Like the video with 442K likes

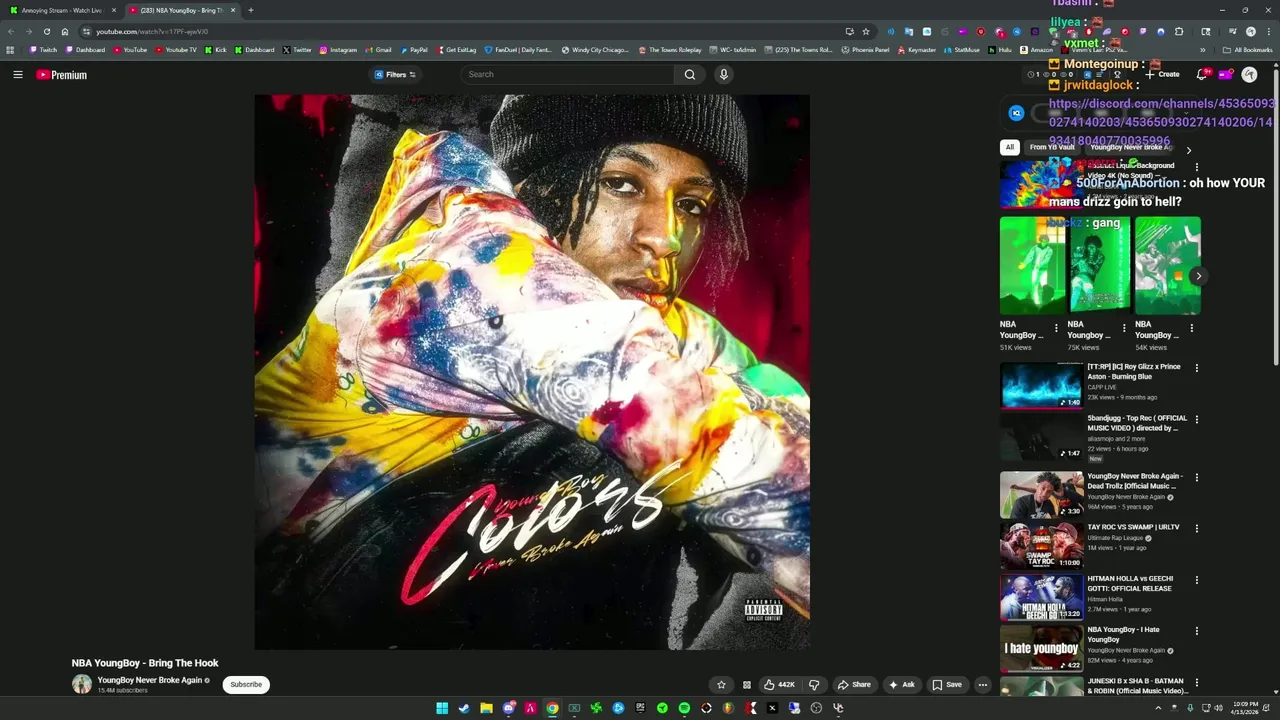(779, 685)
